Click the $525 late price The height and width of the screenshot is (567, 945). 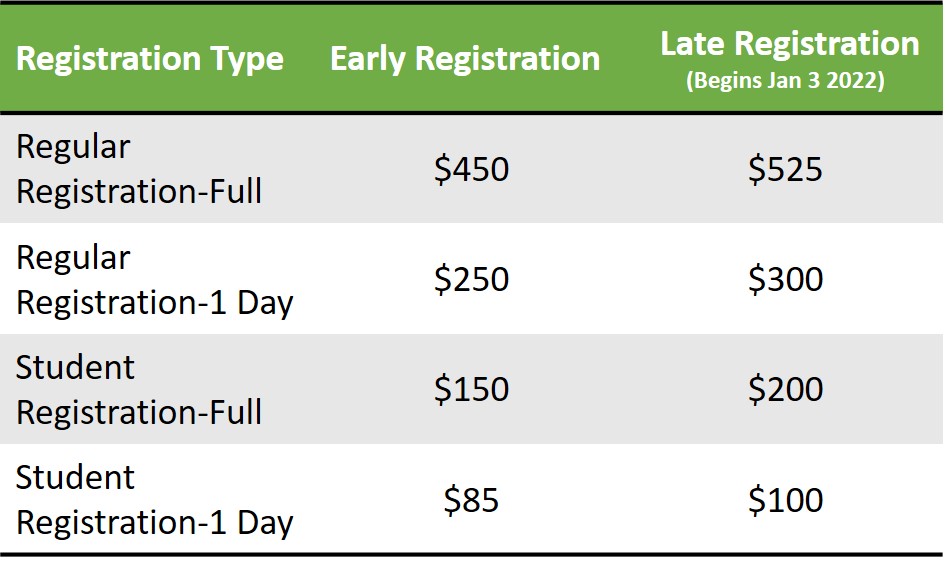pos(785,169)
